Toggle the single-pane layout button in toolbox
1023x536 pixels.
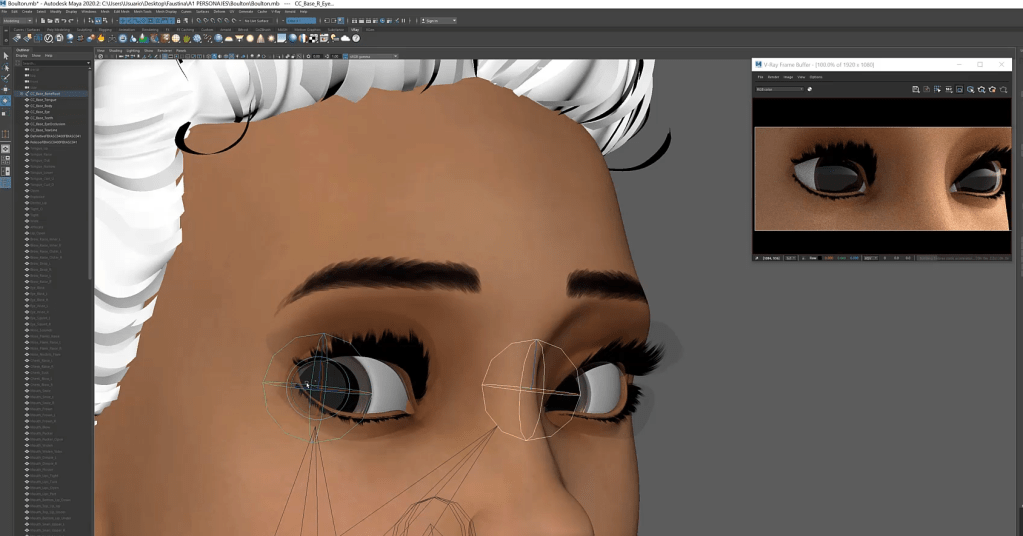pos(6,149)
